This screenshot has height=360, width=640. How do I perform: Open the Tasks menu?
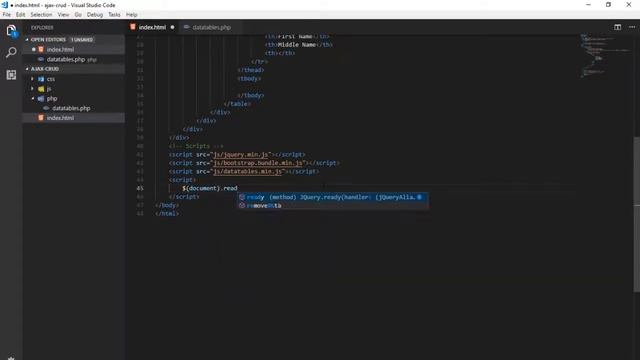[x=114, y=15]
